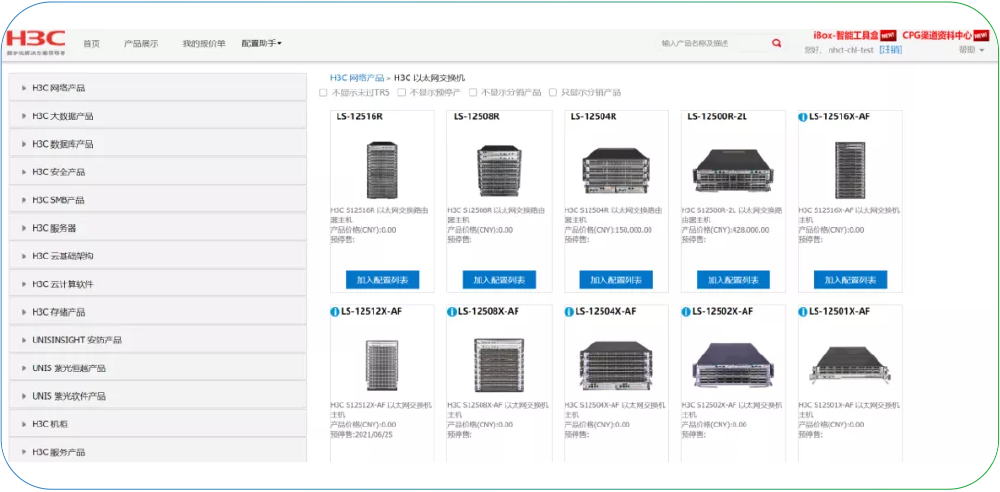Screen dimensions: 1000x492
Task: Expand H3C 云基础架构 category
Action: [158, 256]
